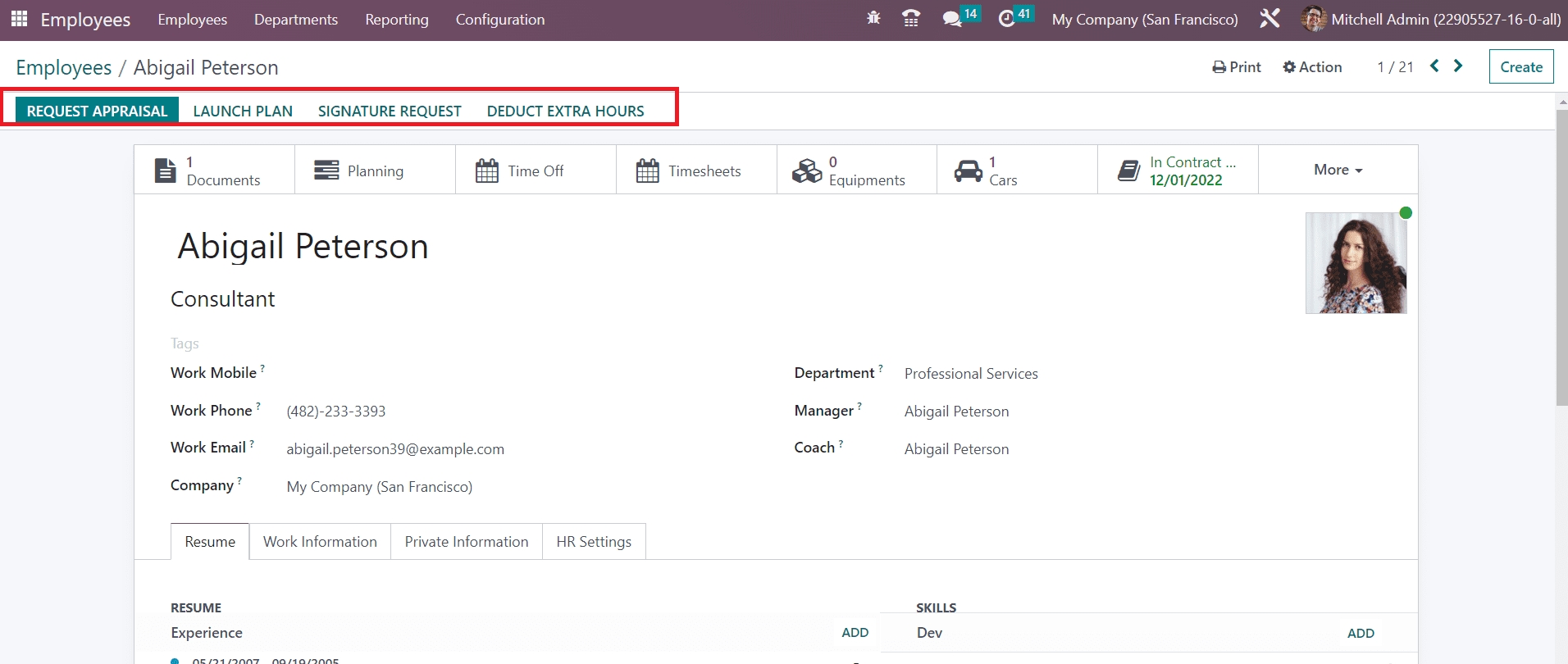
Task: Open the VoIP phone icon
Action: 910,18
